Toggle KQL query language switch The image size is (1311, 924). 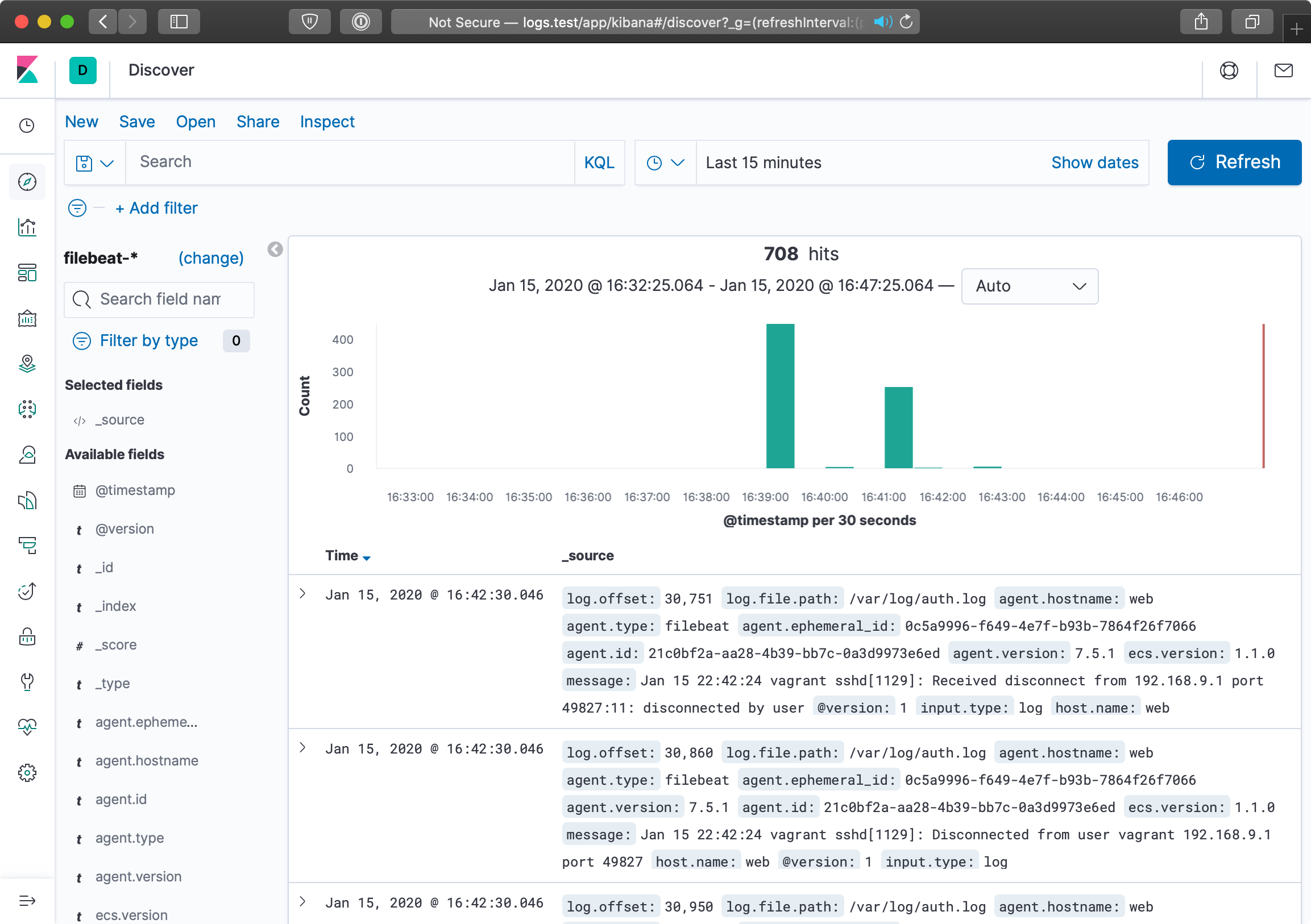[599, 163]
